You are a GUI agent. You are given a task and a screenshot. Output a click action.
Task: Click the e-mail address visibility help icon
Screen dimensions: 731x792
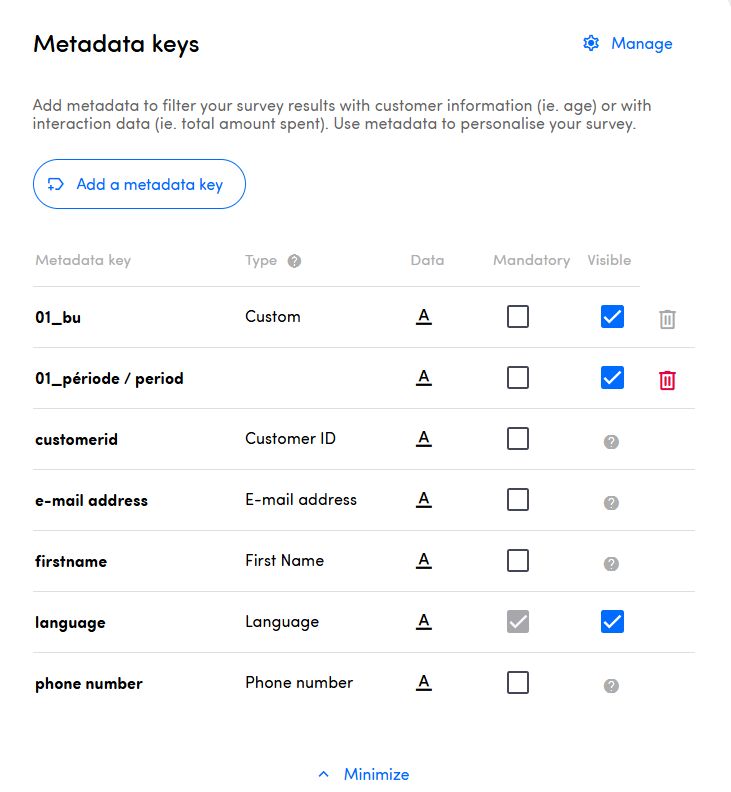coord(612,502)
